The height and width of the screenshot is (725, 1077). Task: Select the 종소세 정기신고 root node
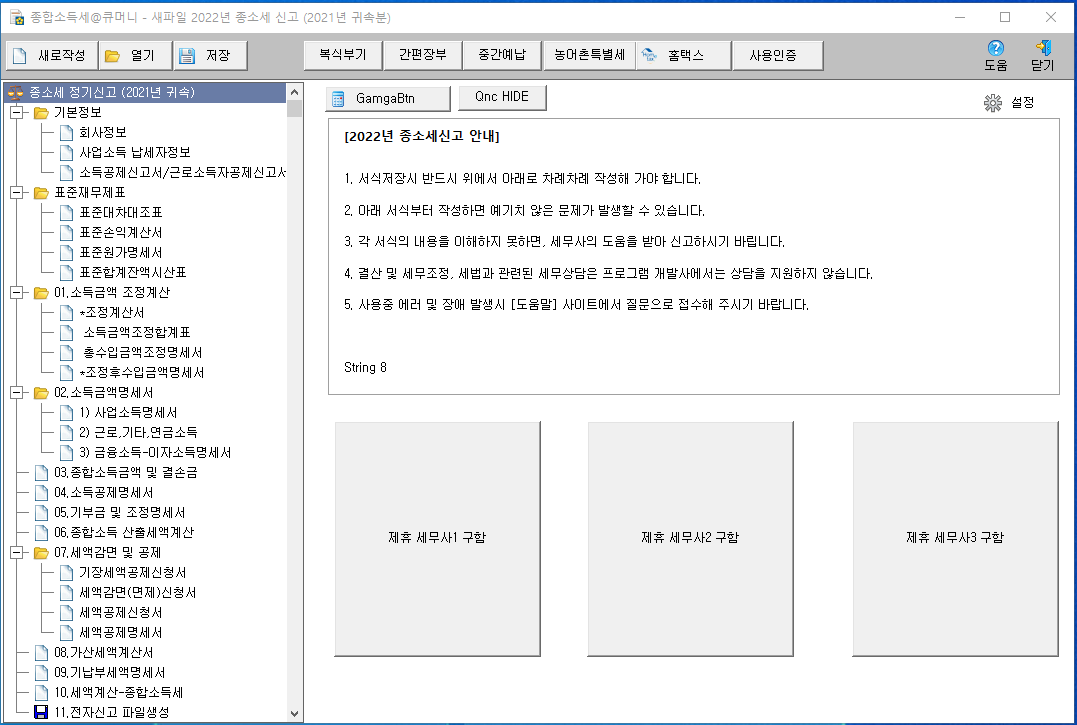pos(144,92)
